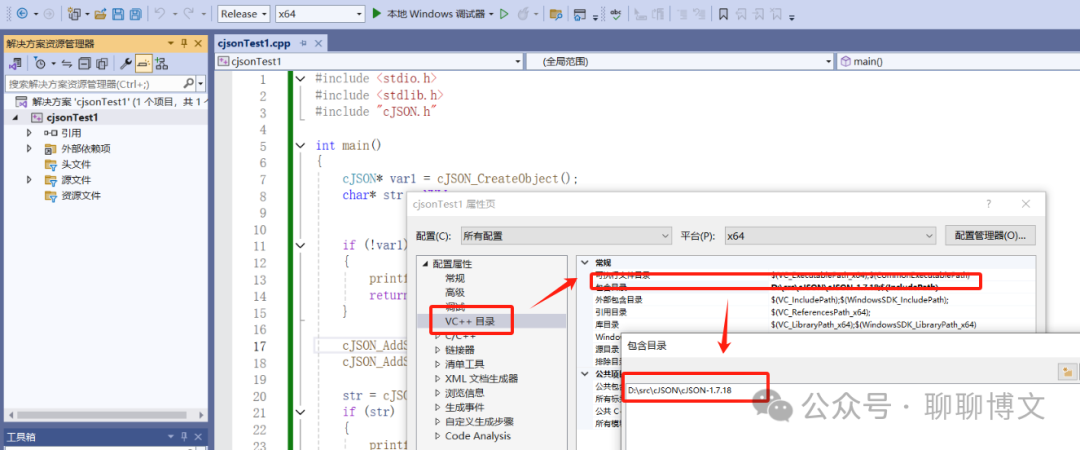The image size is (1080, 450).
Task: Start debugging with the green play icon
Action: [x=377, y=13]
